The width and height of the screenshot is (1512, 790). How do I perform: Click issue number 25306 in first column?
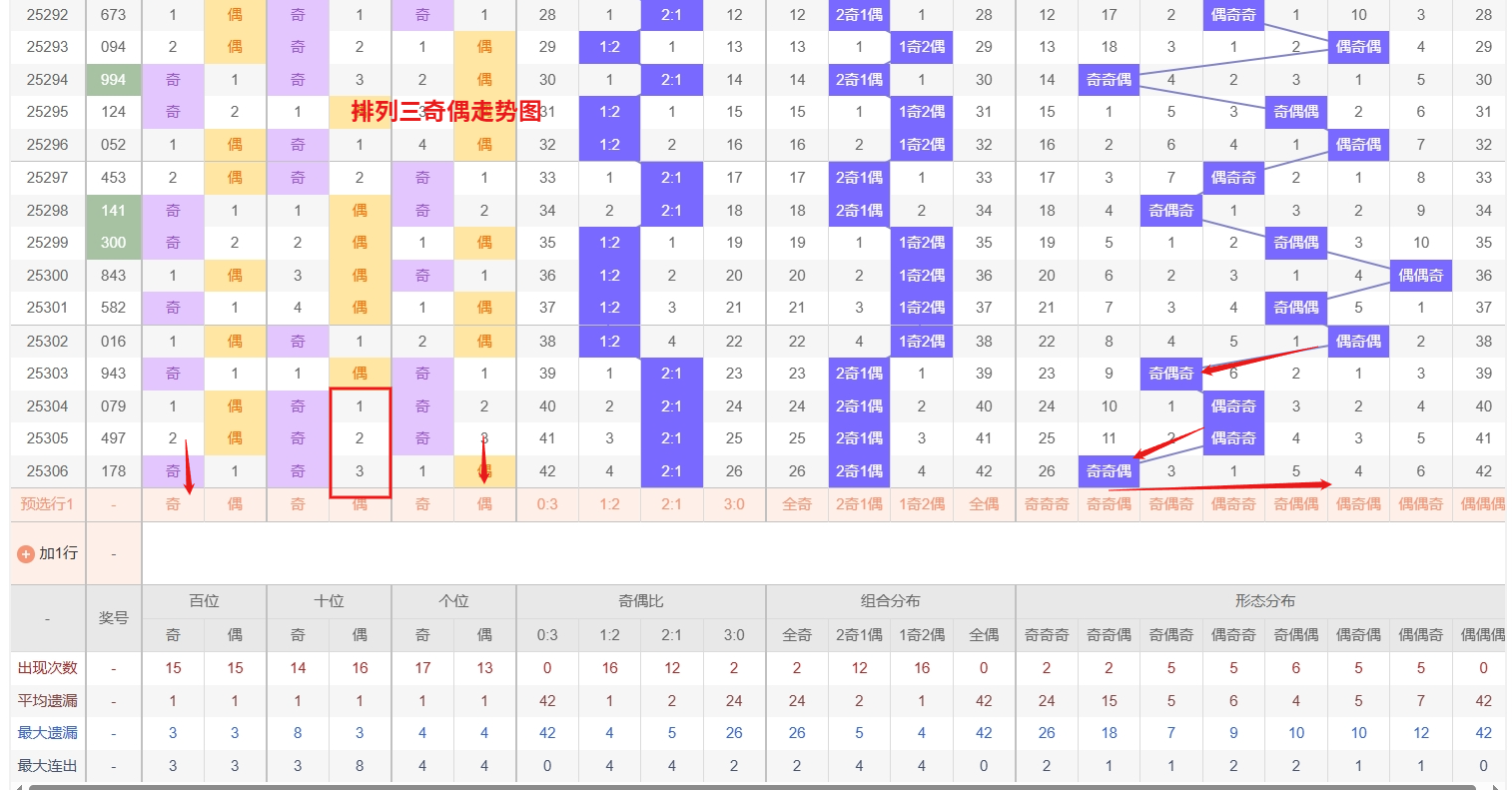[x=48, y=471]
